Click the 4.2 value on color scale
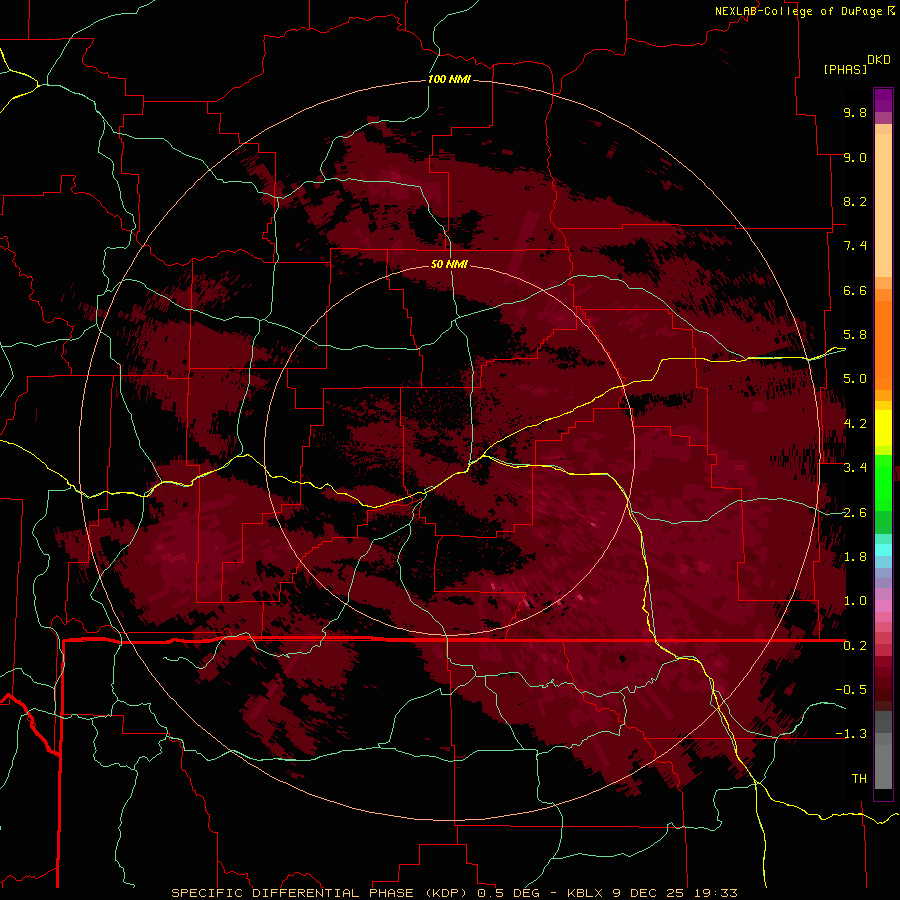The width and height of the screenshot is (900, 900). tap(855, 424)
